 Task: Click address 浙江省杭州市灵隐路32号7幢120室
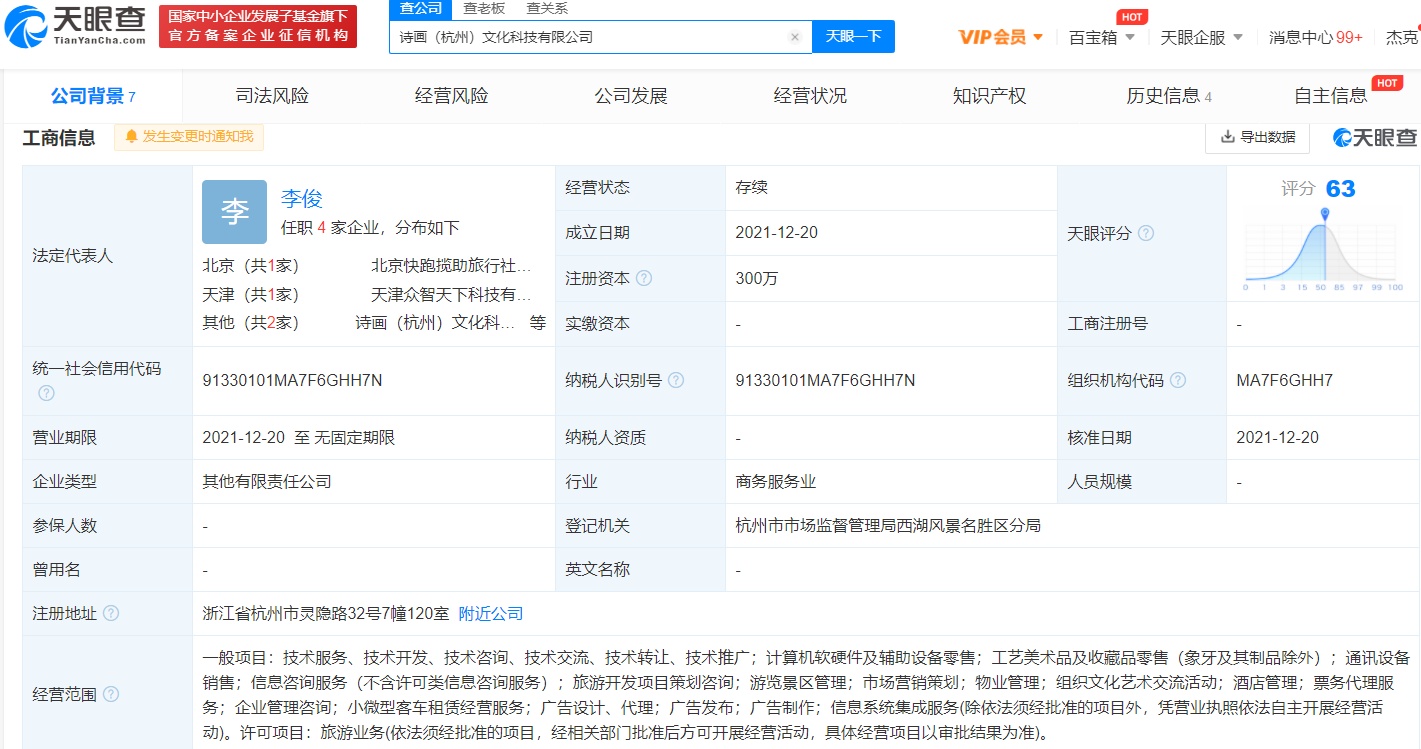(x=326, y=613)
